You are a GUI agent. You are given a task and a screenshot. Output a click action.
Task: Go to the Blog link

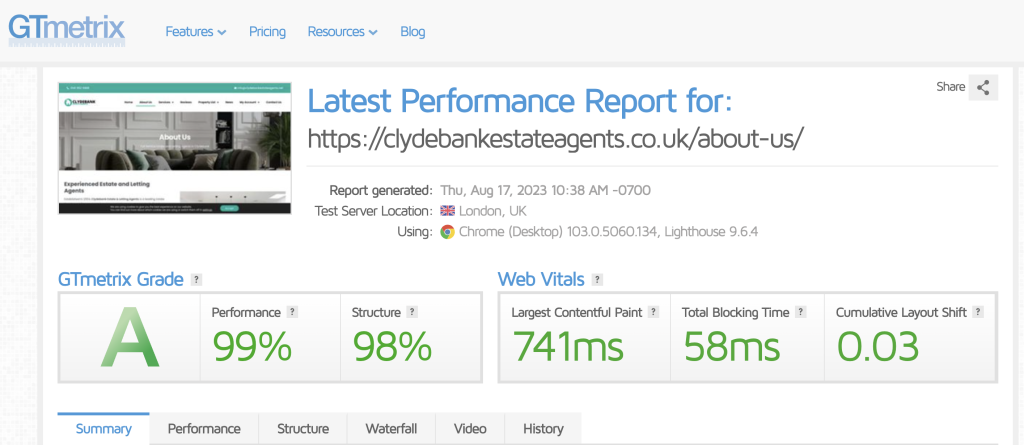(413, 32)
